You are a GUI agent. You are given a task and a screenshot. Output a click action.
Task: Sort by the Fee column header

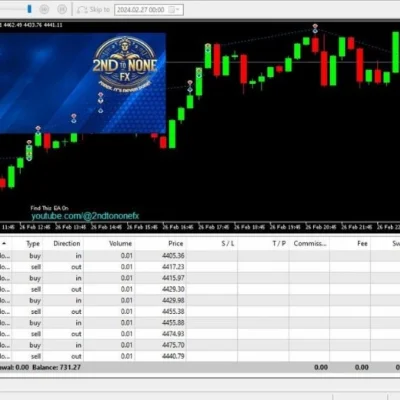point(362,243)
